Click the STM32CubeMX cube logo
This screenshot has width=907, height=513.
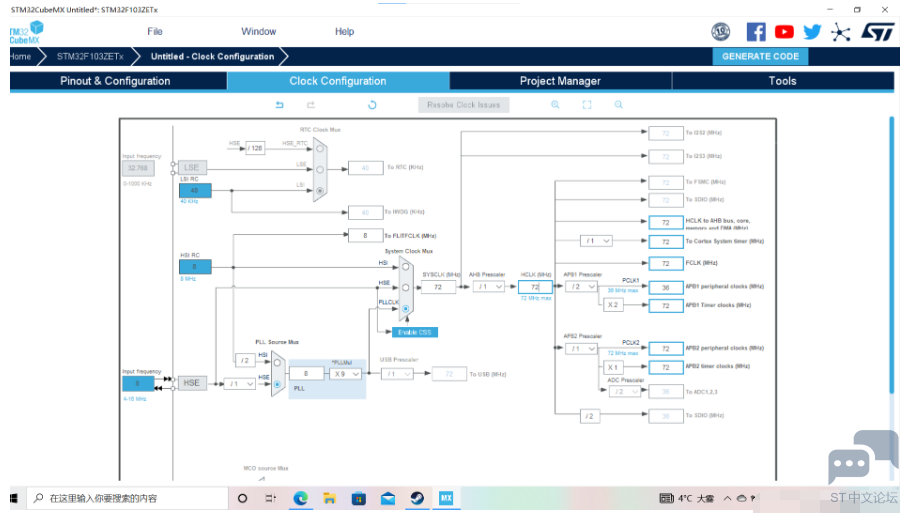point(26,32)
